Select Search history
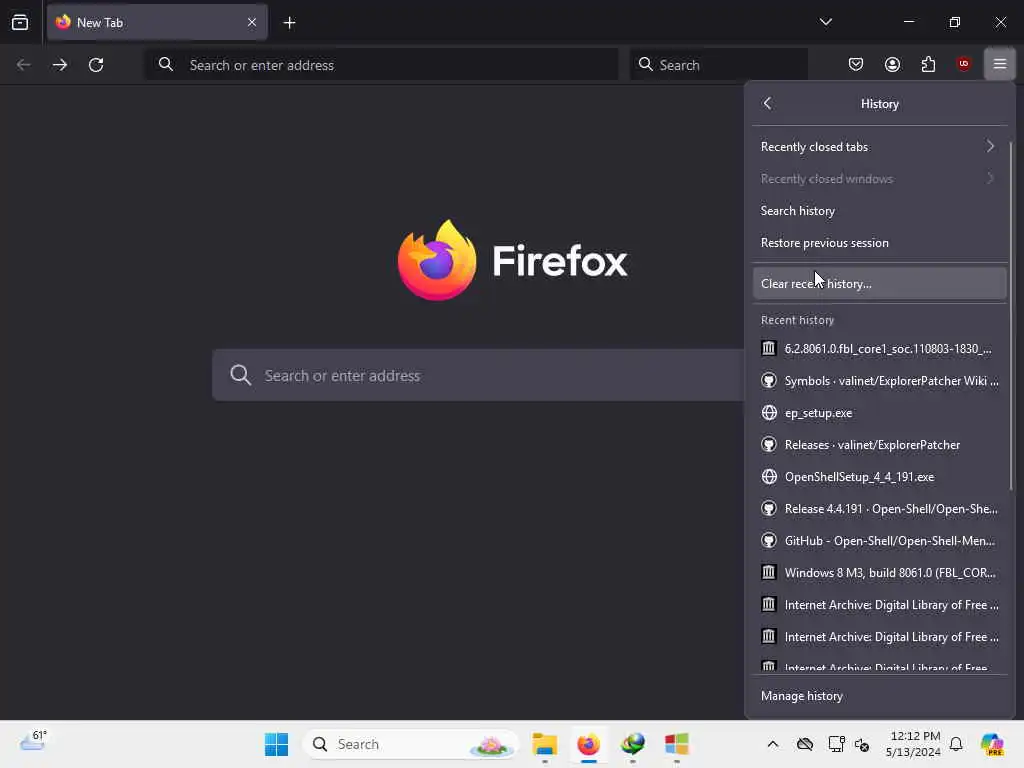Image resolution: width=1024 pixels, height=768 pixels. 879,211
